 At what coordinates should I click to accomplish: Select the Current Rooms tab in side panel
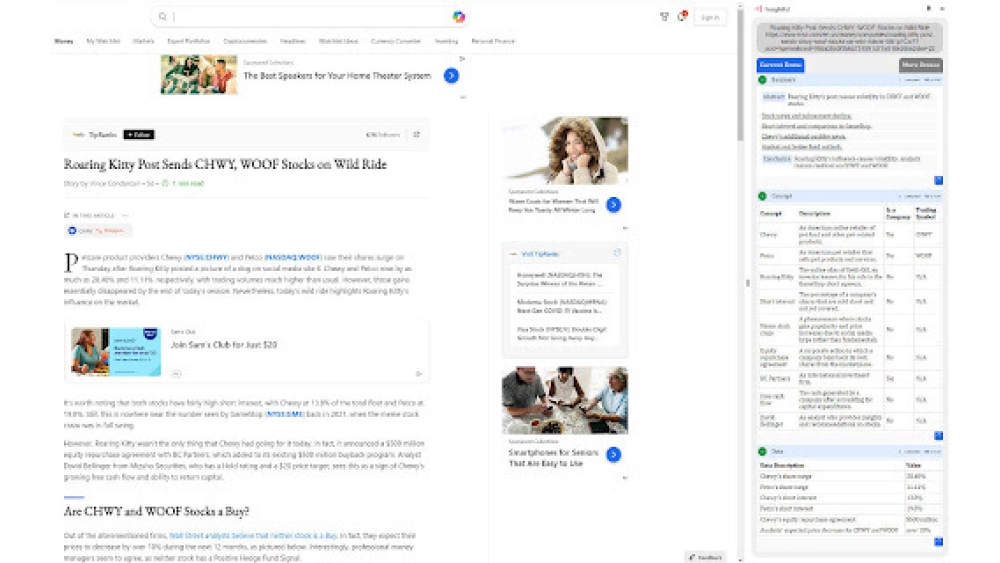click(x=781, y=65)
